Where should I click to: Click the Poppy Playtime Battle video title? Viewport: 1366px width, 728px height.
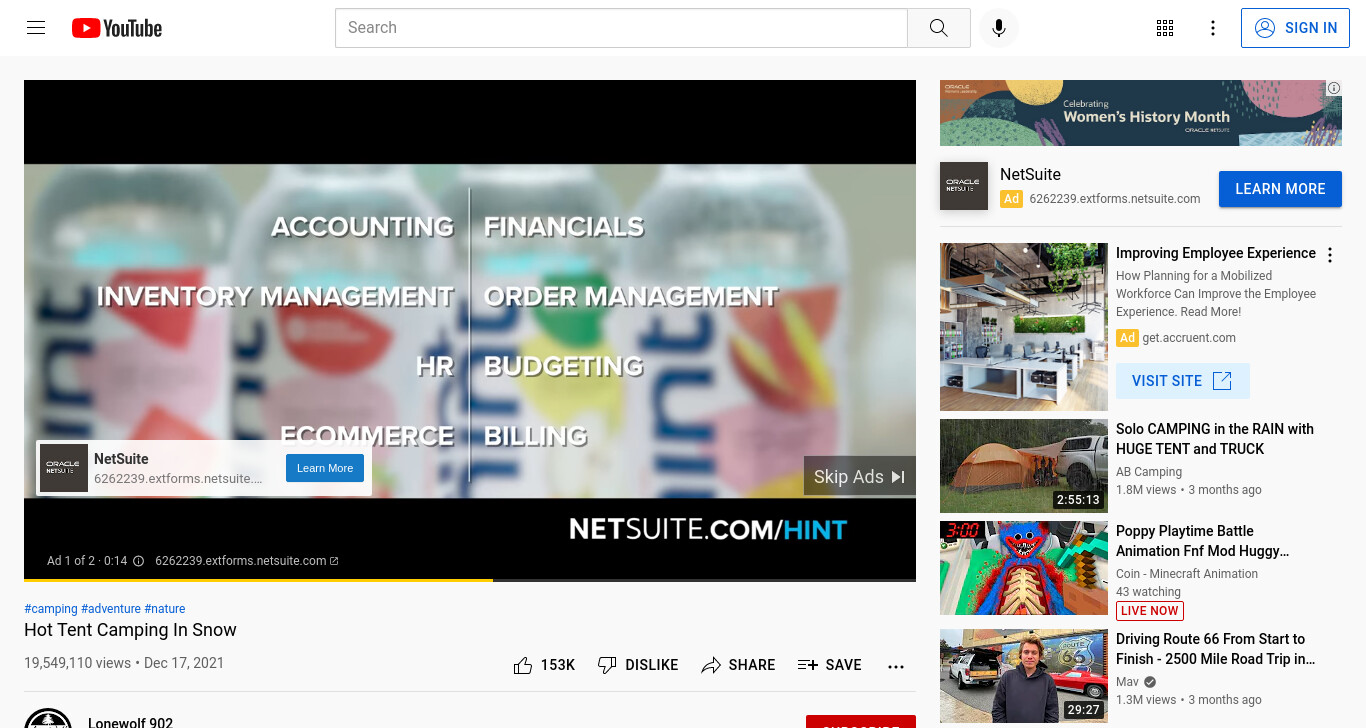[1203, 541]
